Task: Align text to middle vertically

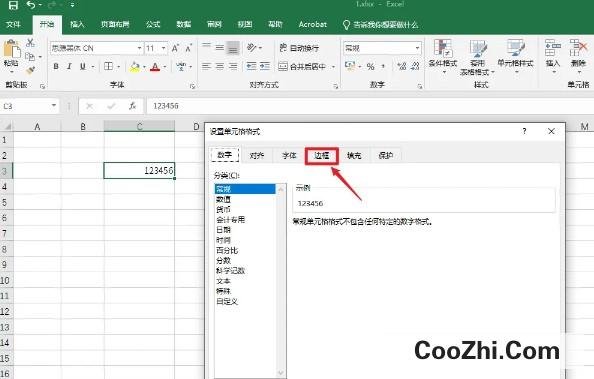Action: [220, 48]
